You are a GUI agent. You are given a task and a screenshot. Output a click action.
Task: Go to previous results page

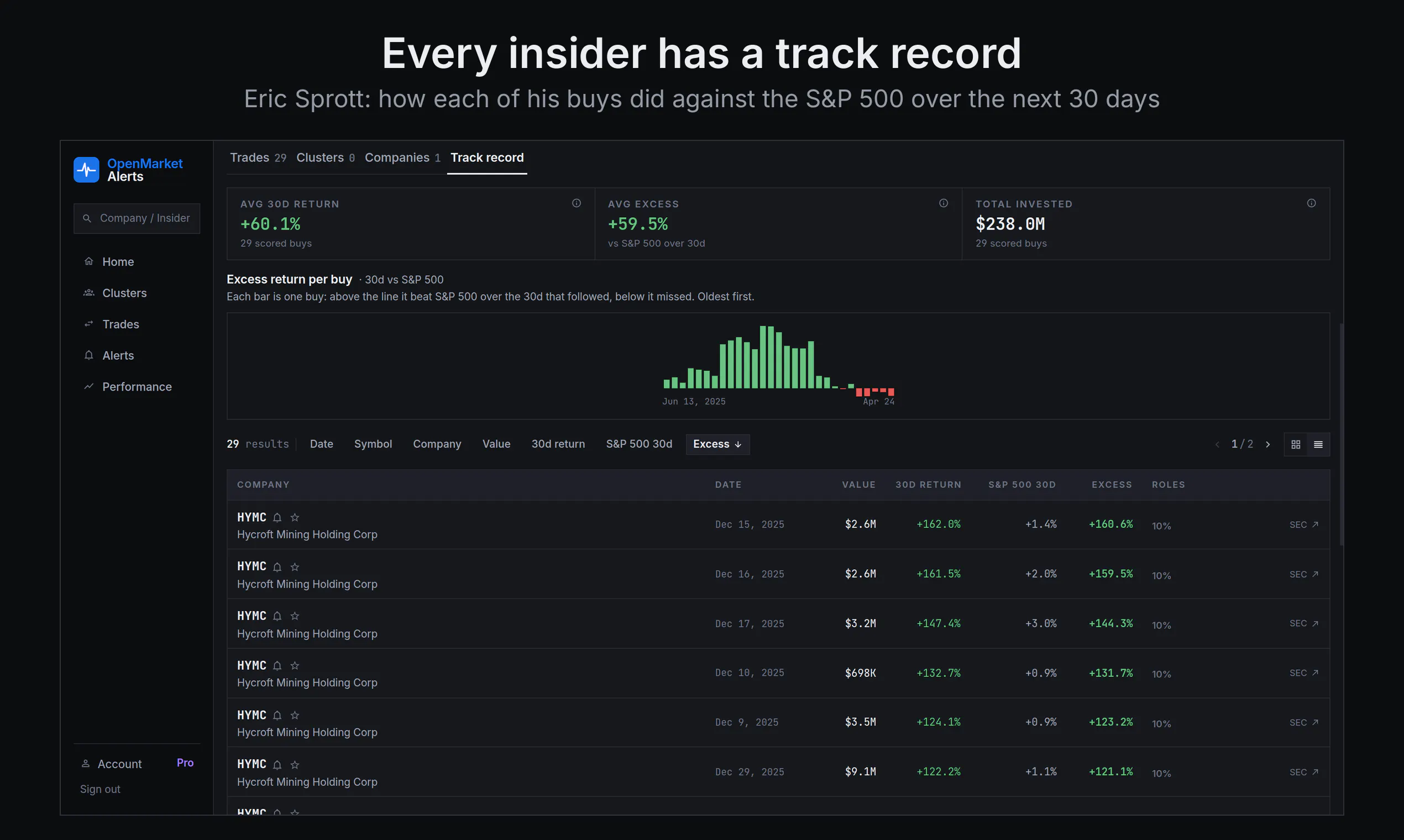[x=1217, y=445]
